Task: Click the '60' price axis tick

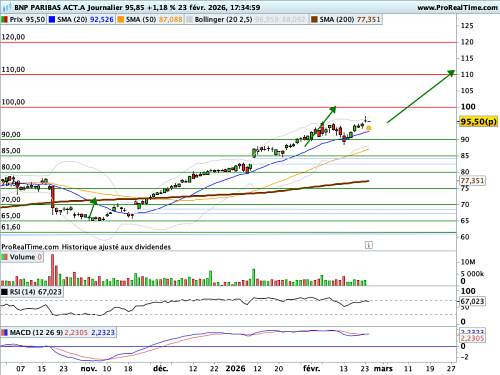Action: pyautogui.click(x=465, y=237)
